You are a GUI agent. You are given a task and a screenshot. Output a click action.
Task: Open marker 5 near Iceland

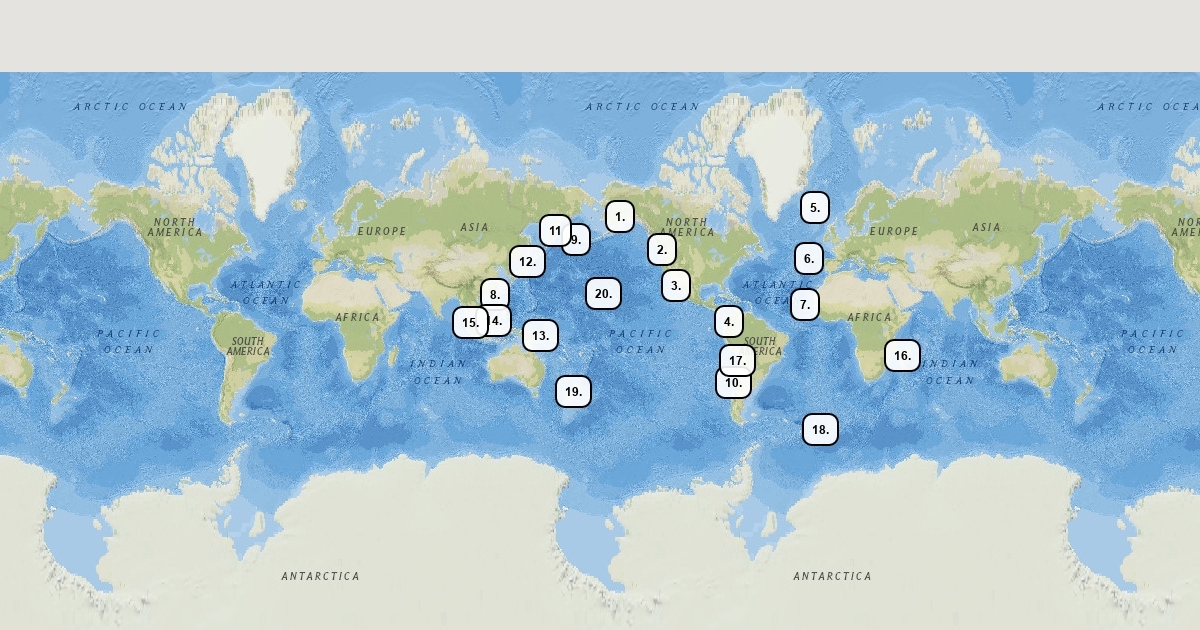pyautogui.click(x=815, y=208)
